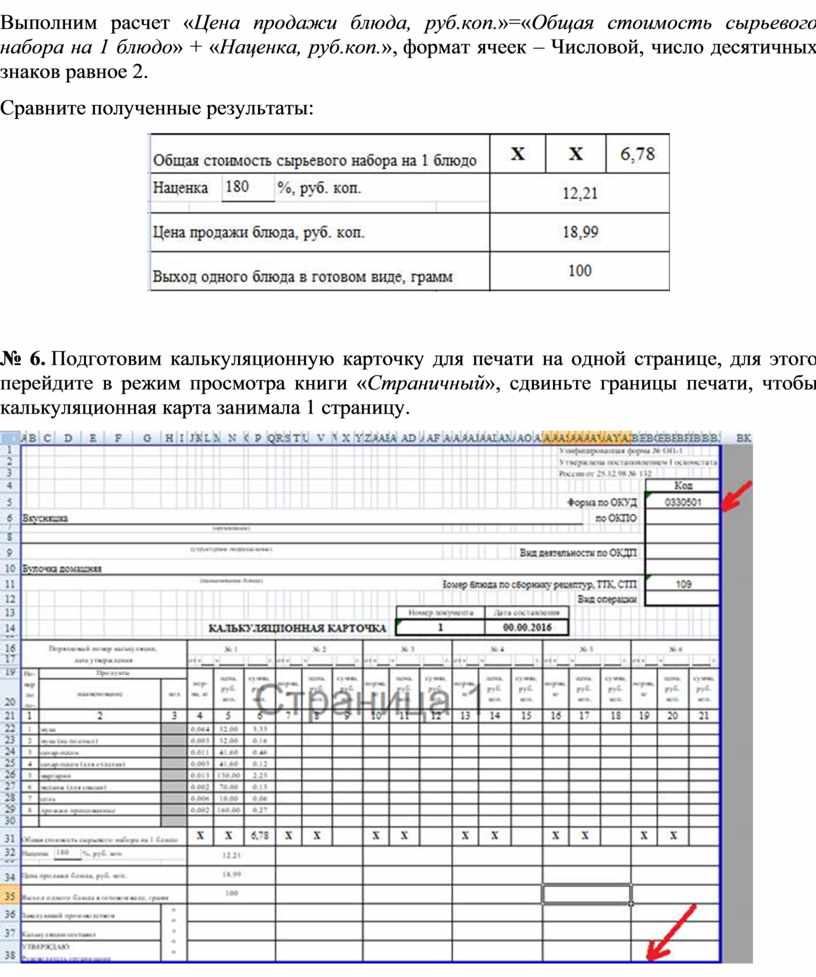Viewport: 816px width, 977px height.
Task: Click '100' dish yield value in upper table
Action: click(579, 270)
